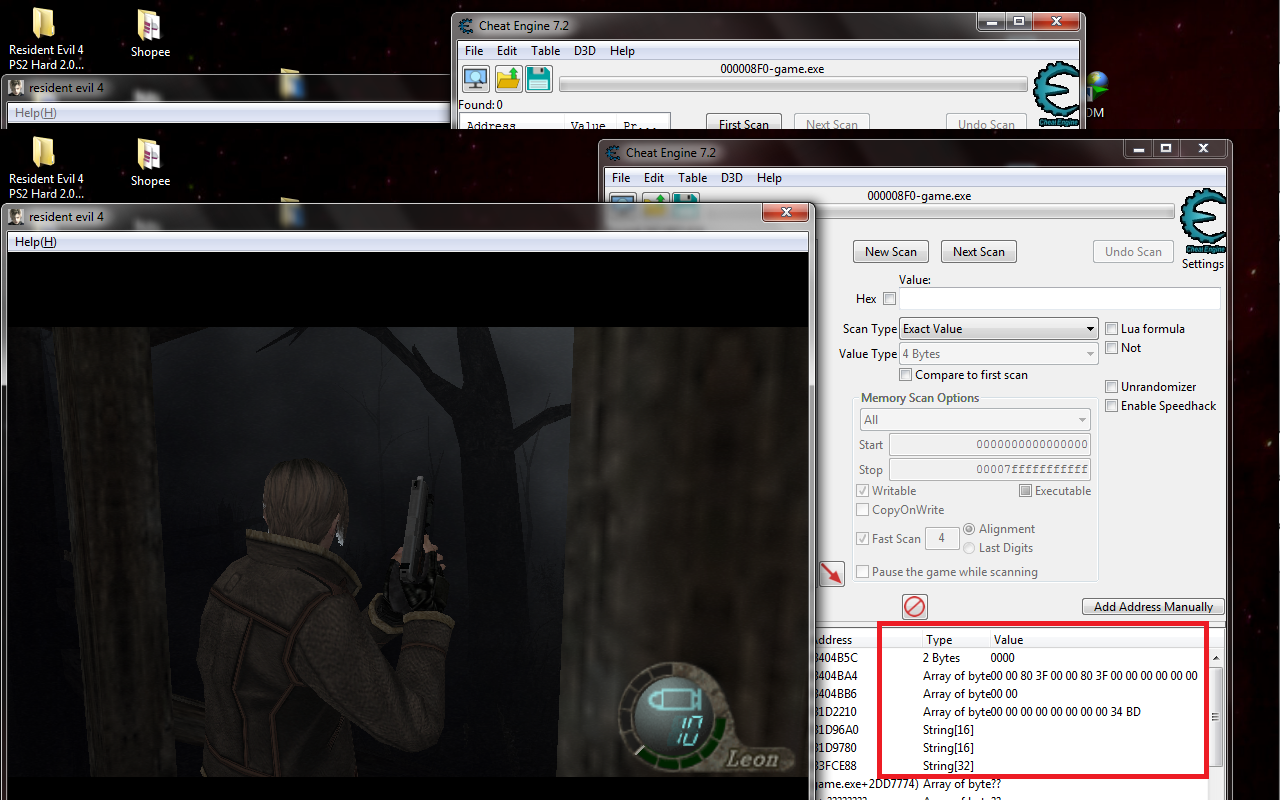Click the Found:0 label in back Cheat Engine window
Viewport: 1280px width, 800px height.
coord(480,105)
